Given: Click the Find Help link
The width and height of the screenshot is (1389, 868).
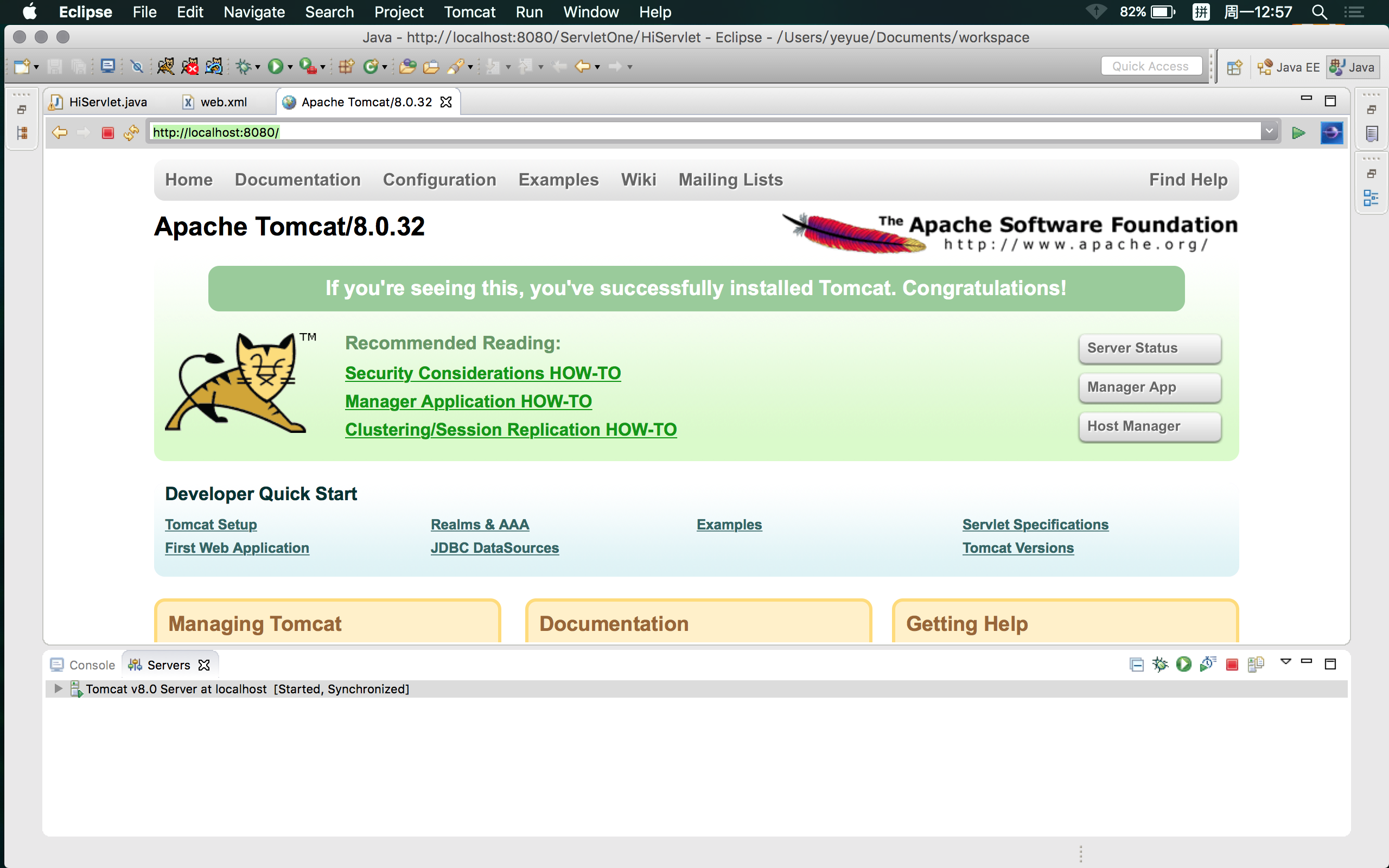Looking at the screenshot, I should tap(1188, 180).
